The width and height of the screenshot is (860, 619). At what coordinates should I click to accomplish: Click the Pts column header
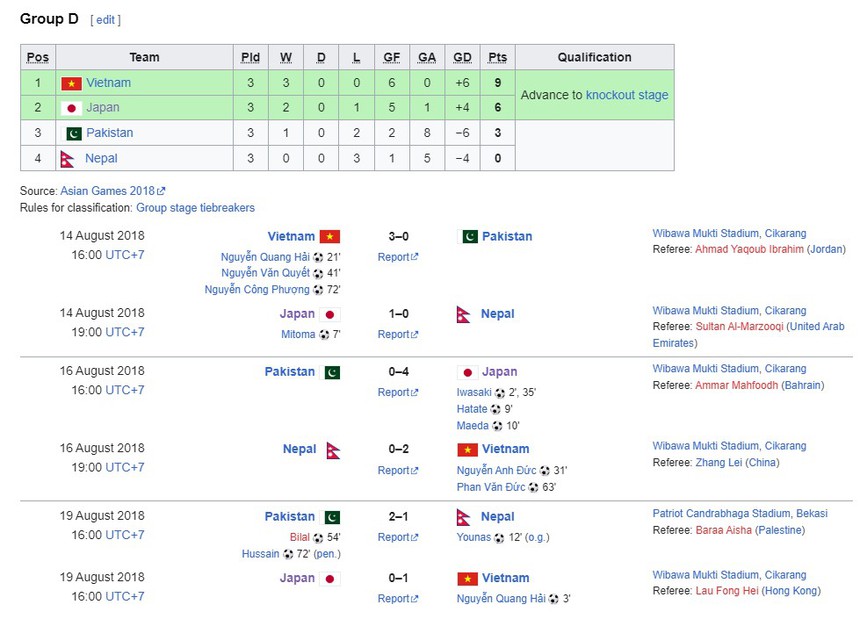497,57
